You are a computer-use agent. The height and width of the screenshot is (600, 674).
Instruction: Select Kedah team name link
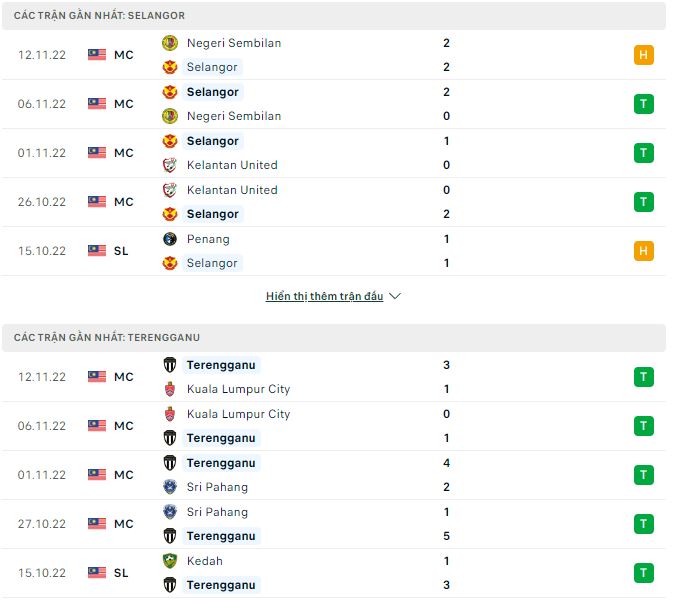[204, 561]
